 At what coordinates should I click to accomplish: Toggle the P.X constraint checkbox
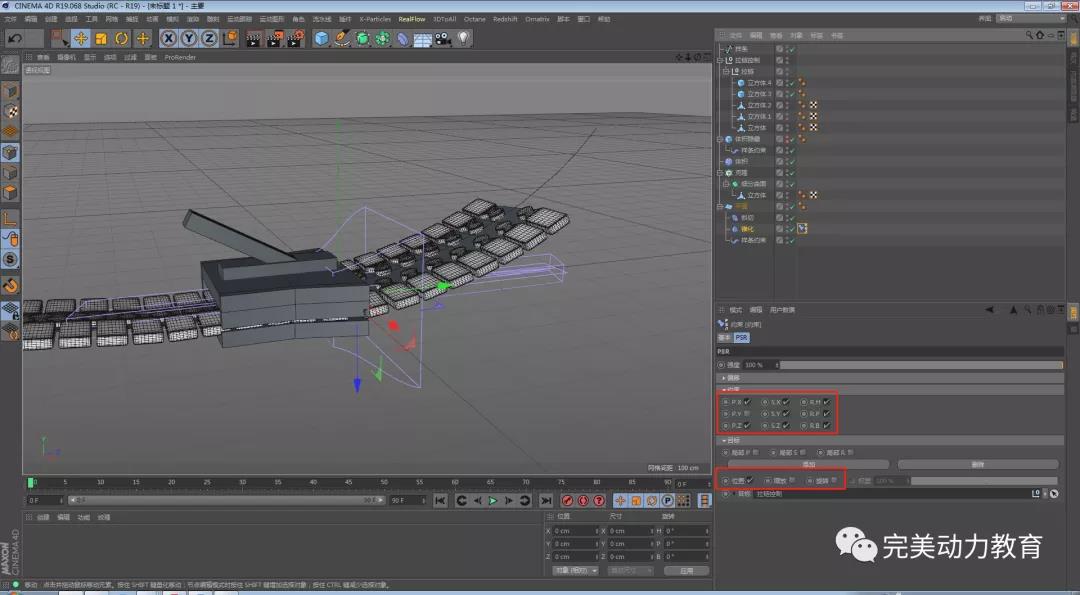(x=748, y=402)
